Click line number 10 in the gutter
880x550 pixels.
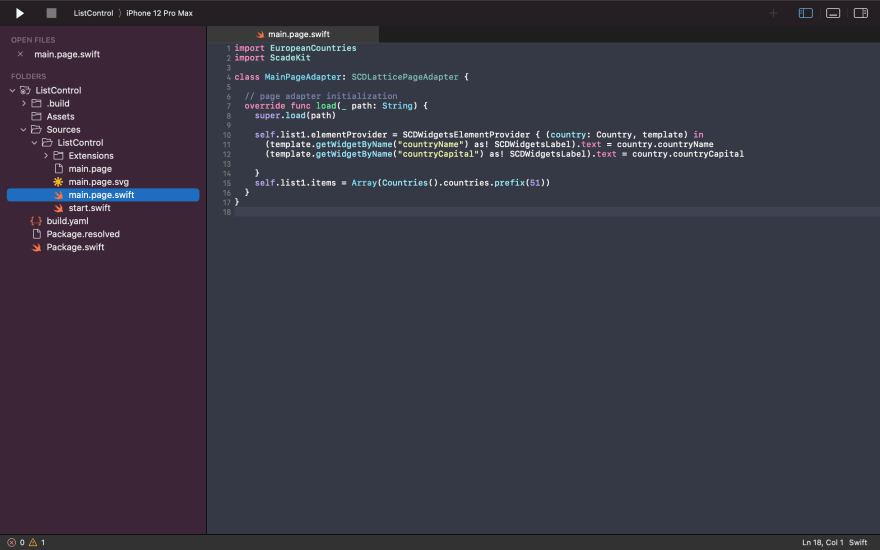(227, 135)
